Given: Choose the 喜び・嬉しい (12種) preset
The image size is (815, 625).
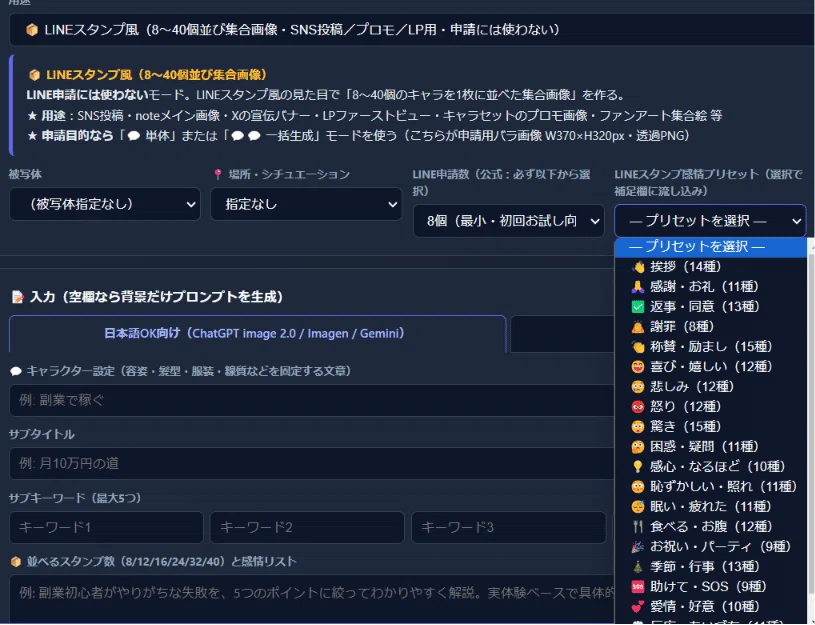Looking at the screenshot, I should (710, 367).
